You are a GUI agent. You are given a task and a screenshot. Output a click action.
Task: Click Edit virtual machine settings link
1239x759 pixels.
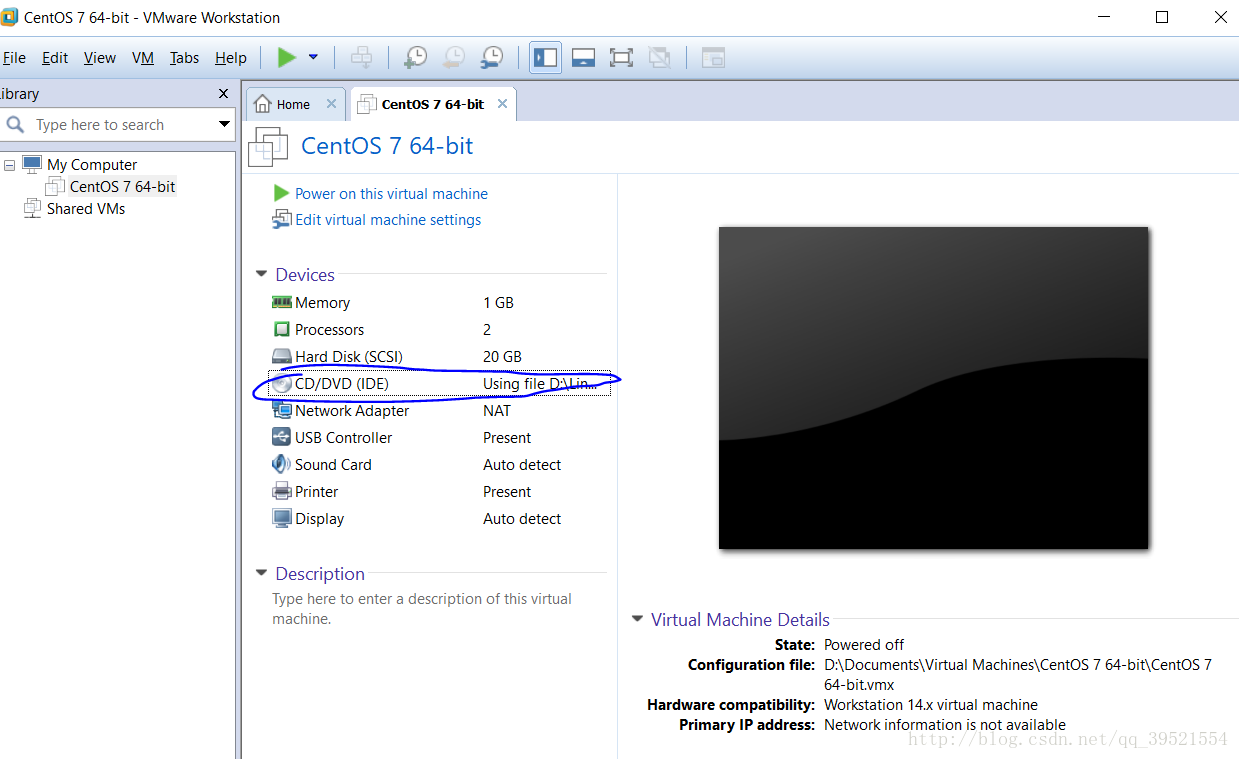[388, 220]
